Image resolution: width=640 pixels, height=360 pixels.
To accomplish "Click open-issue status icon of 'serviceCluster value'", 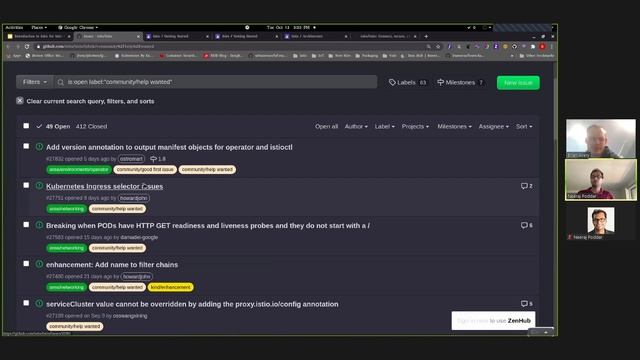I will click(x=39, y=303).
